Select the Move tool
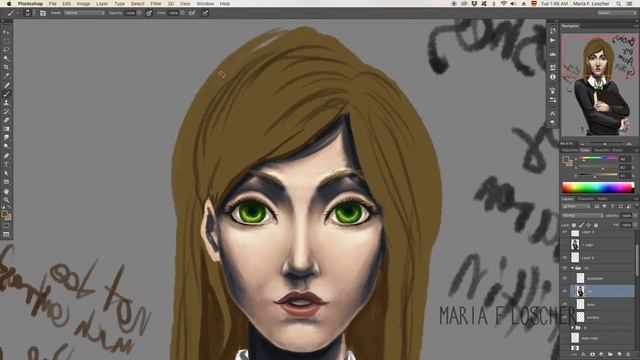The height and width of the screenshot is (360, 640). 6,32
